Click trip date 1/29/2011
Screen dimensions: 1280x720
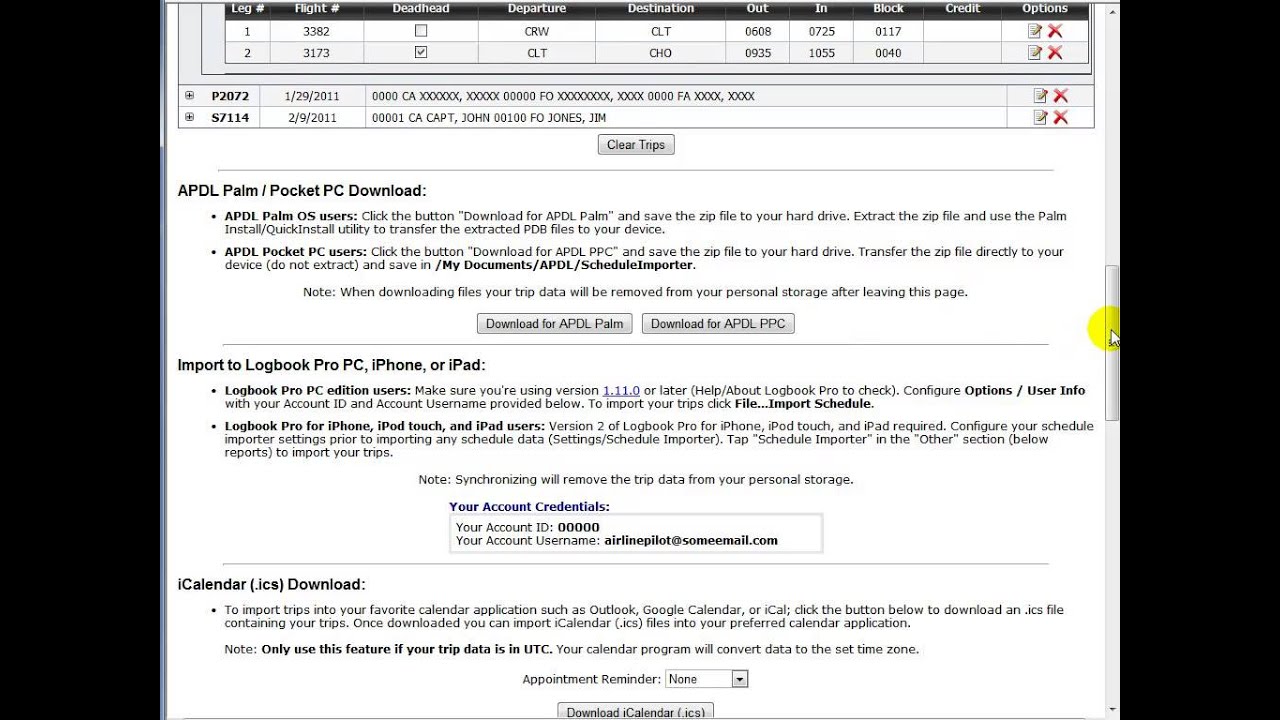(312, 96)
